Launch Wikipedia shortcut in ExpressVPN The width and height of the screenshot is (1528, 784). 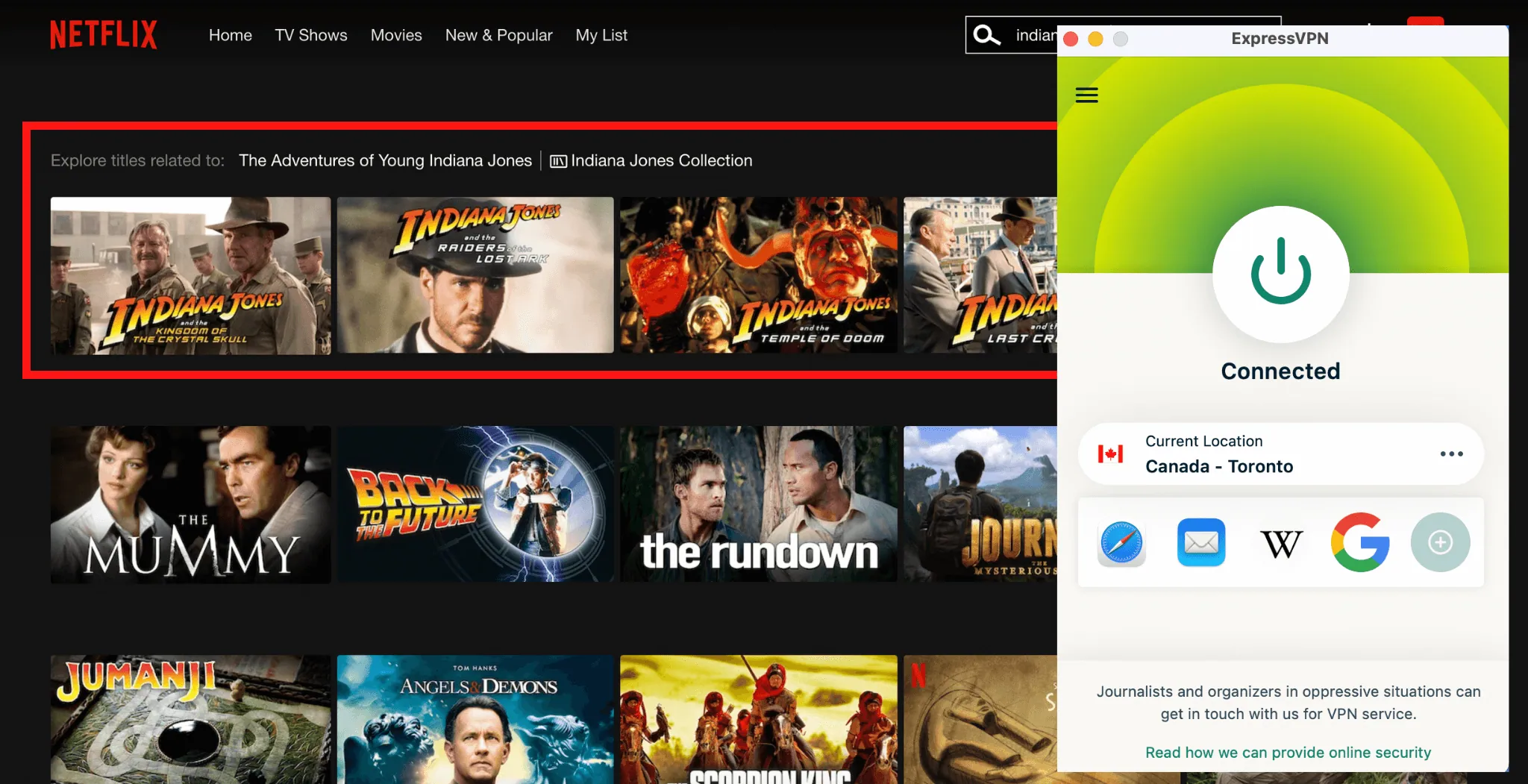pyautogui.click(x=1281, y=543)
